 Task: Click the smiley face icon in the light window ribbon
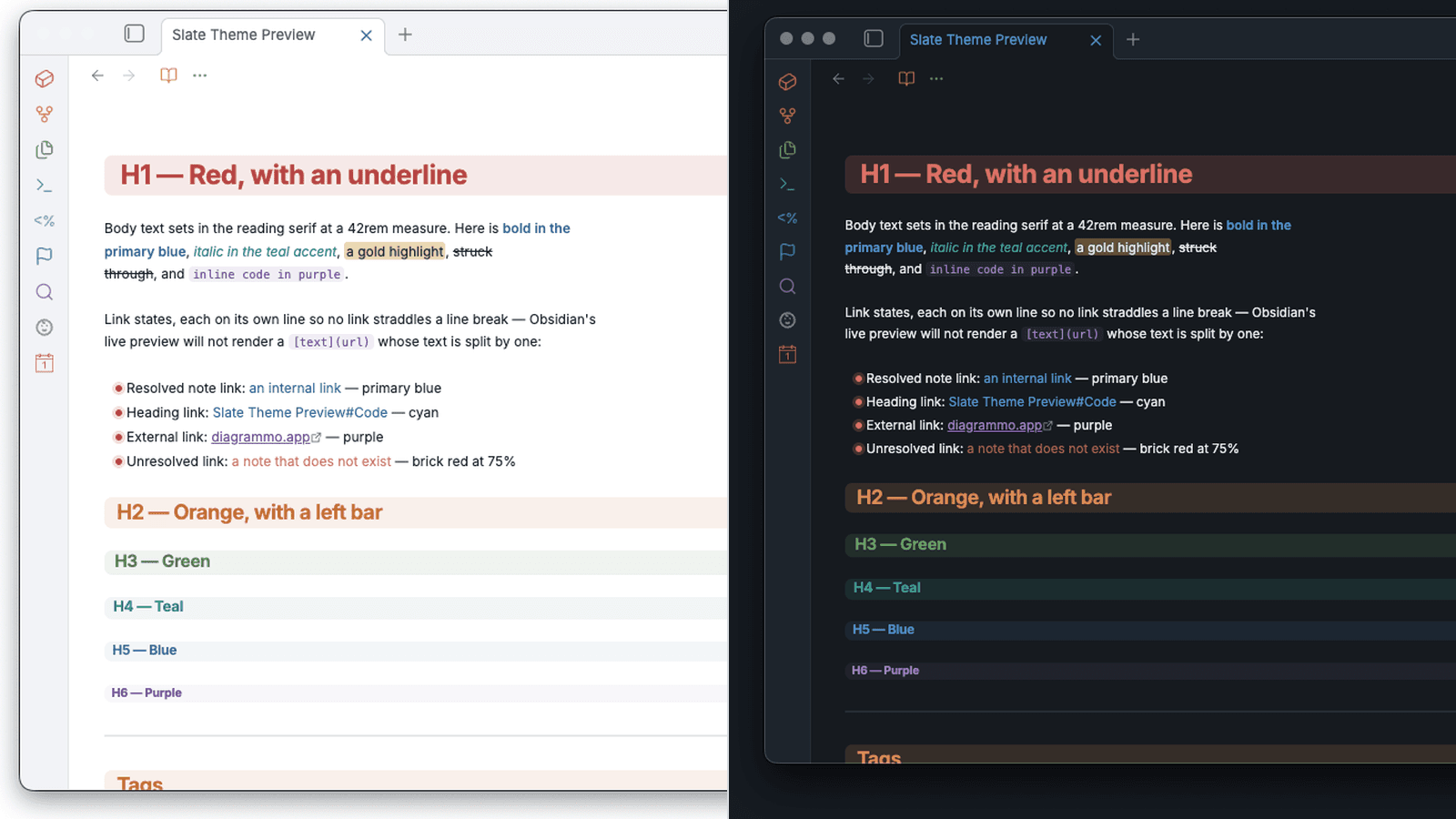(45, 328)
